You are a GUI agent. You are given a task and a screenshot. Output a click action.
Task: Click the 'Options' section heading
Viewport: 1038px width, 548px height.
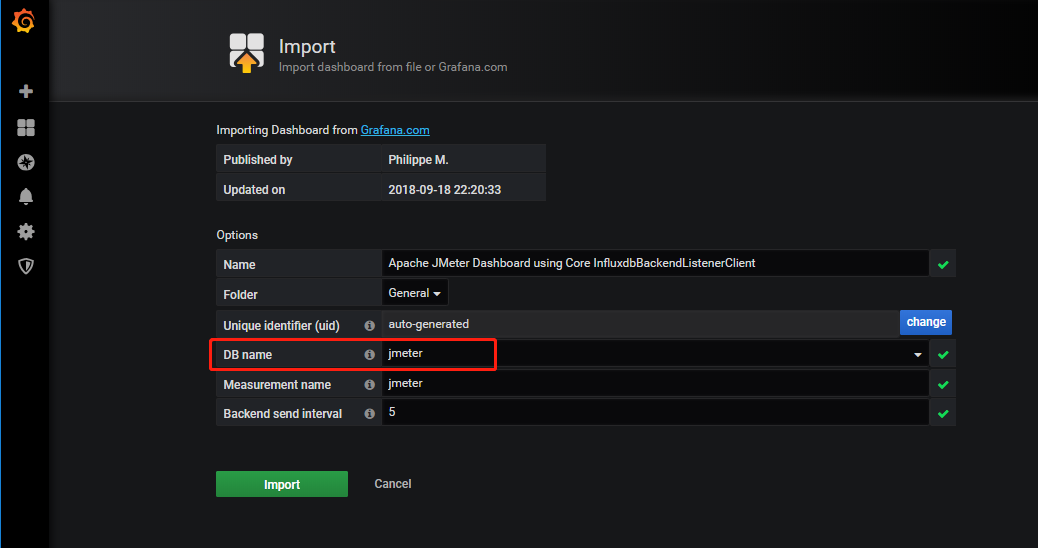pos(237,235)
